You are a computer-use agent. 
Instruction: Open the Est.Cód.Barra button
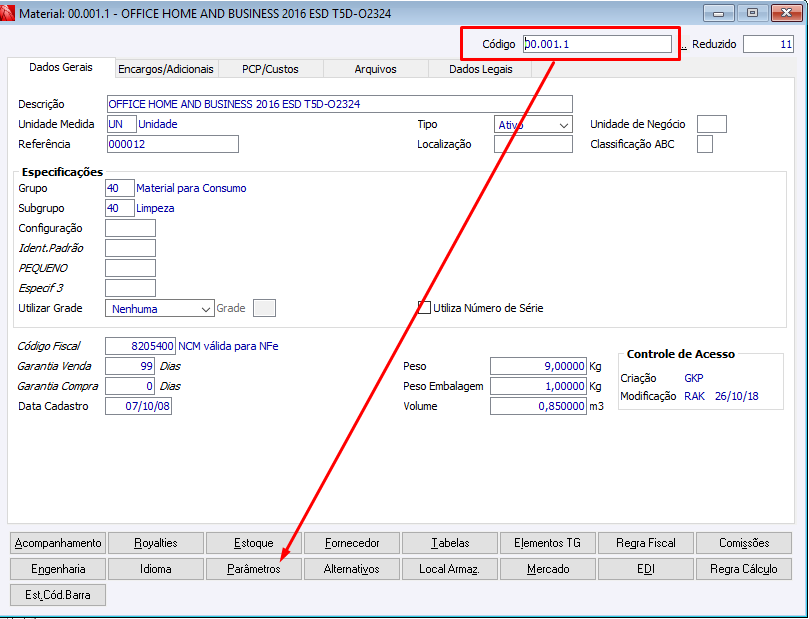coord(58,595)
